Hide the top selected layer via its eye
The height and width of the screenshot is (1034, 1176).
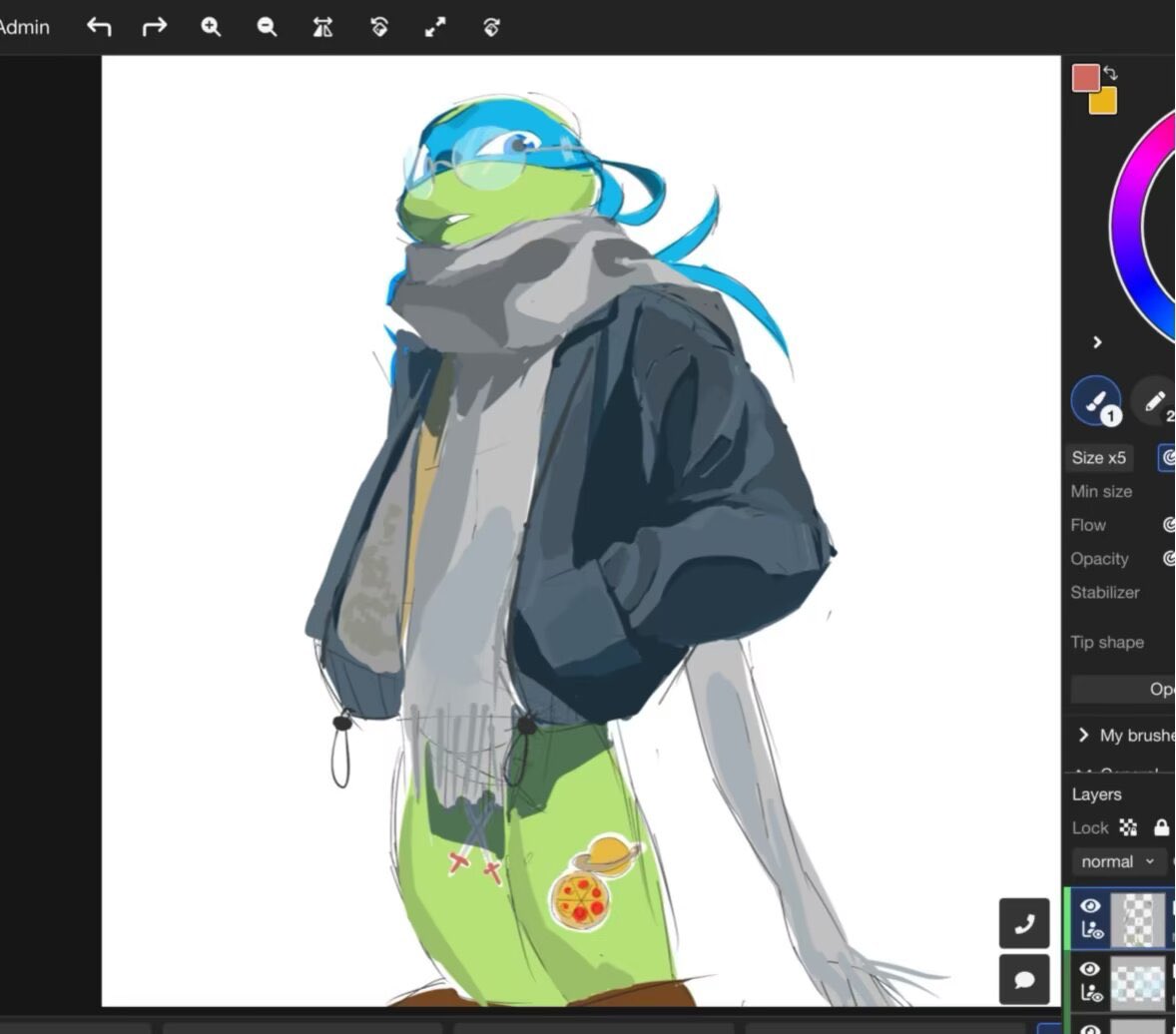[x=1090, y=906]
